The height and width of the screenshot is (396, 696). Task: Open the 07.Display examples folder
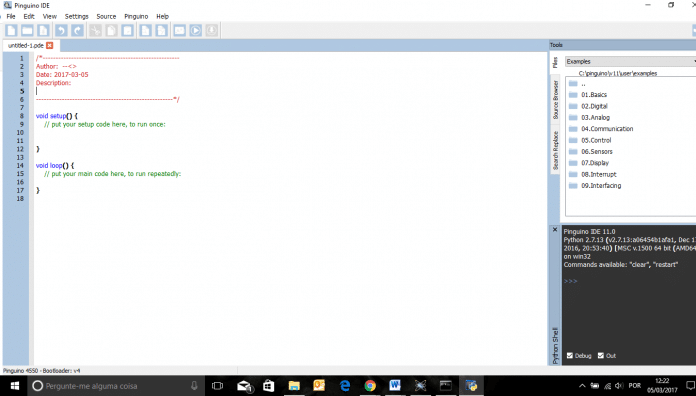(595, 163)
